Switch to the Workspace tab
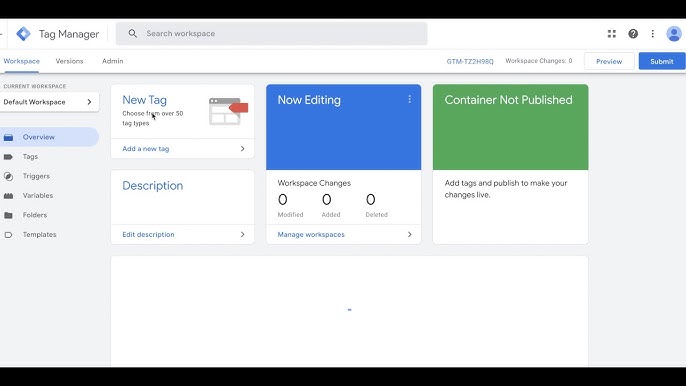The height and width of the screenshot is (386, 686). click(x=21, y=61)
